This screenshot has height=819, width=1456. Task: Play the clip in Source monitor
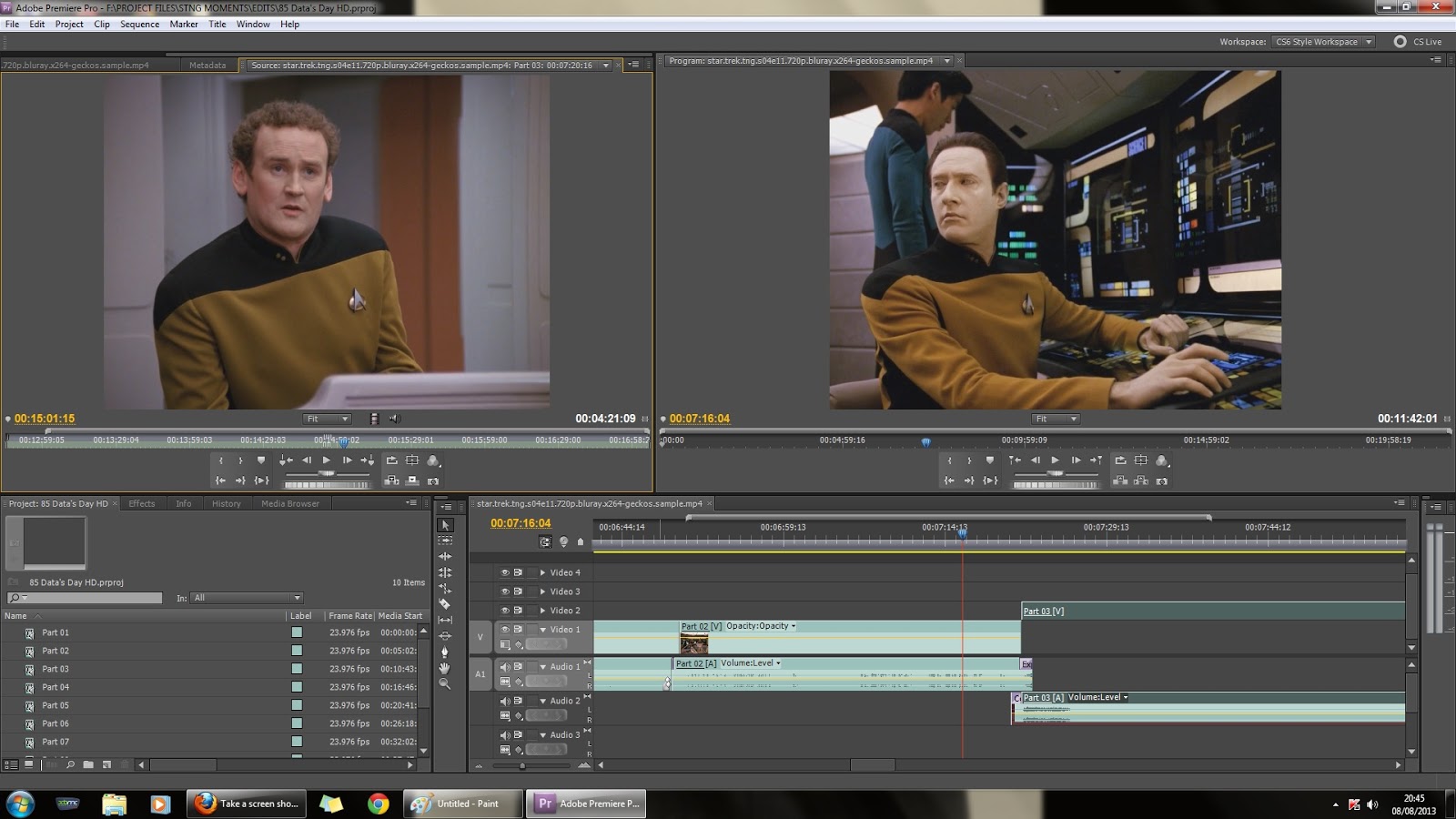click(x=327, y=460)
